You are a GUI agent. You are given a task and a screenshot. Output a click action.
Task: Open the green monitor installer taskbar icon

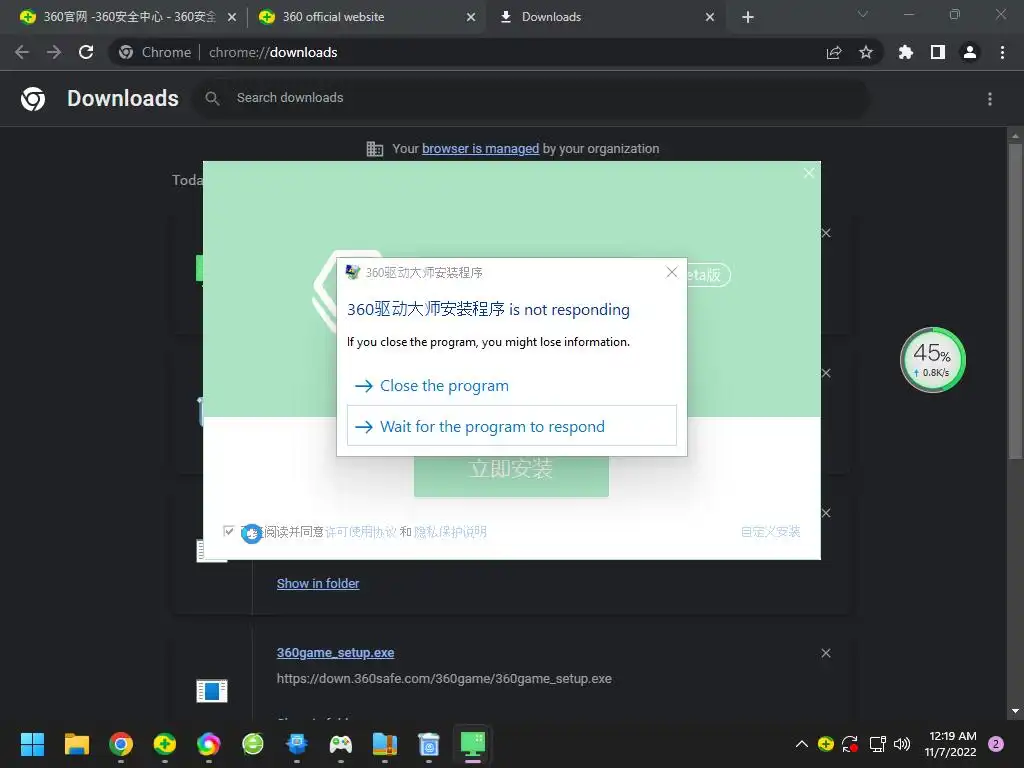pyautogui.click(x=472, y=744)
